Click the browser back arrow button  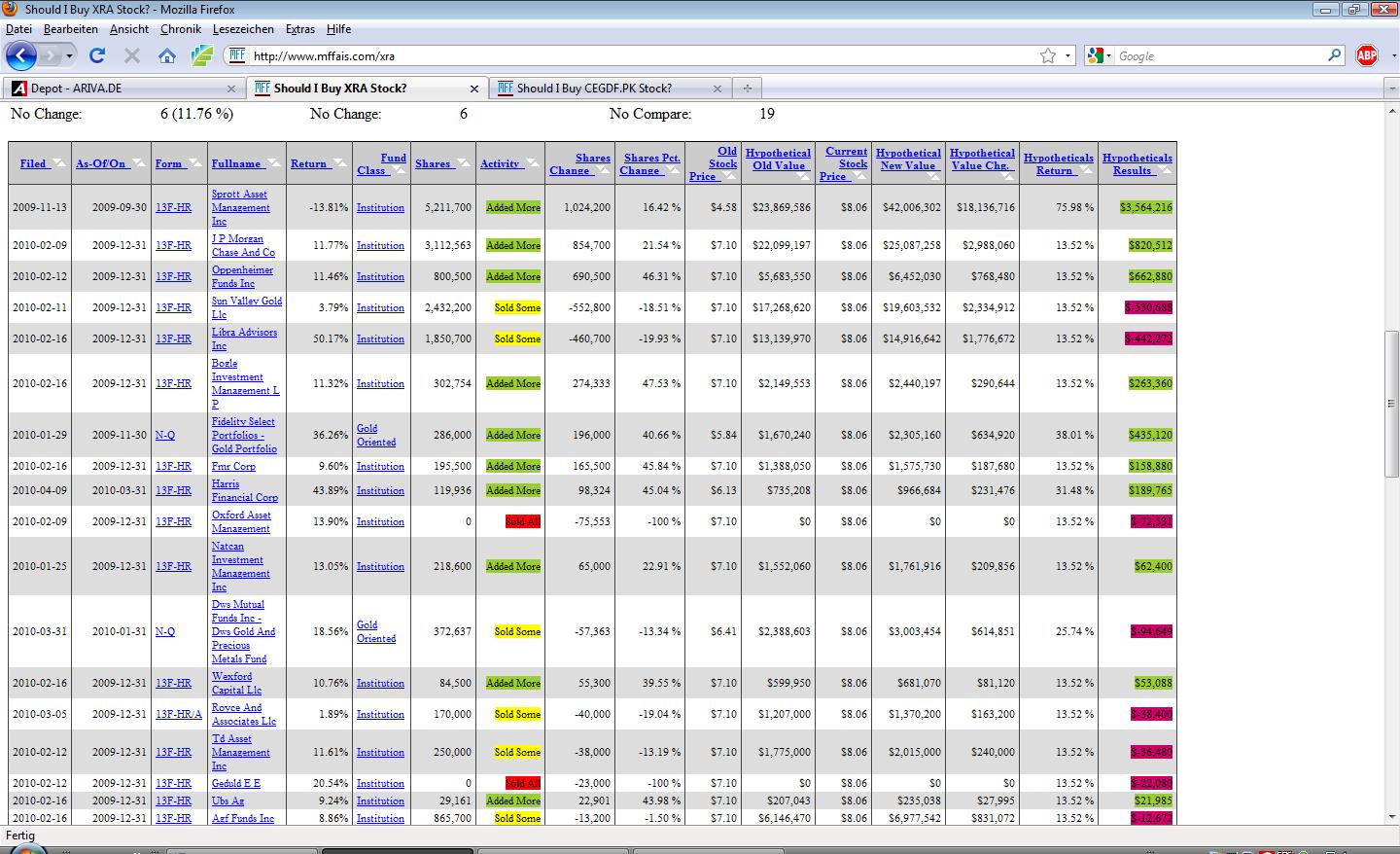pos(21,55)
